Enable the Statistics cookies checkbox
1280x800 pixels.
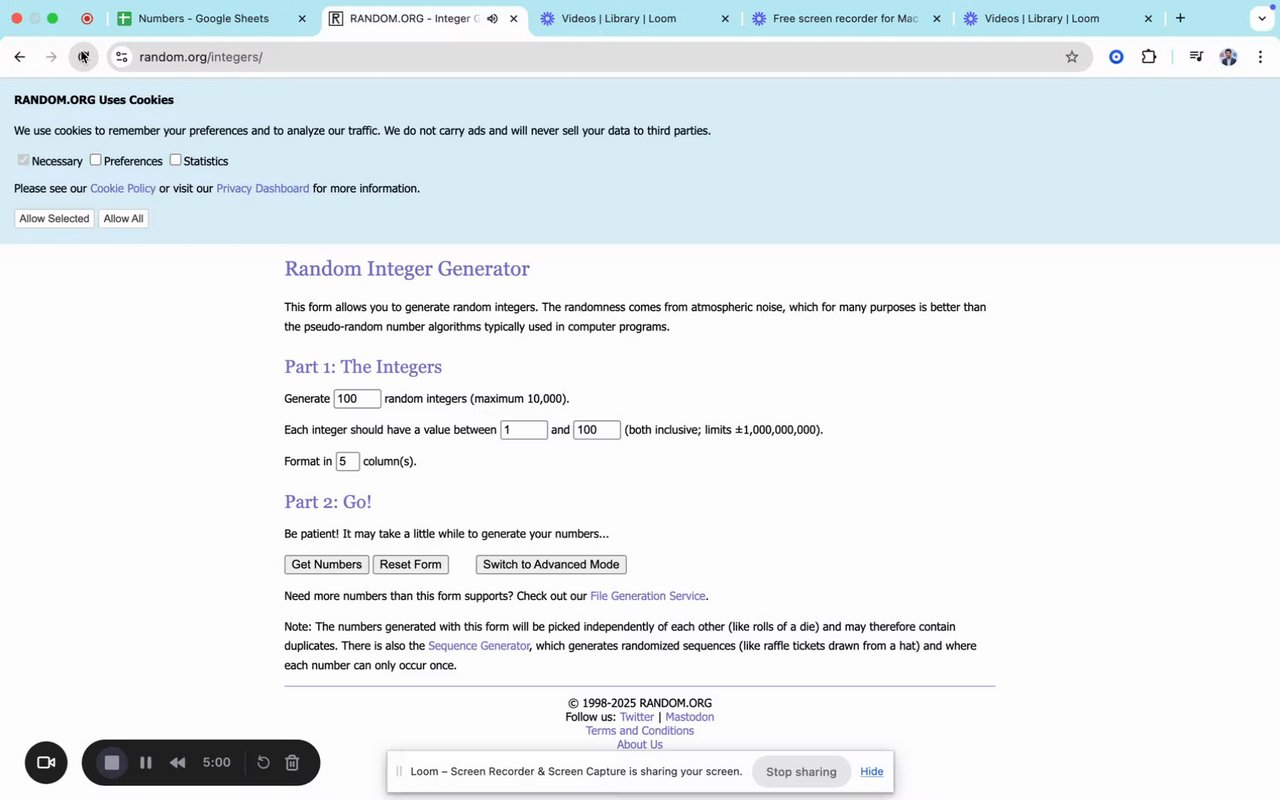[x=175, y=160]
